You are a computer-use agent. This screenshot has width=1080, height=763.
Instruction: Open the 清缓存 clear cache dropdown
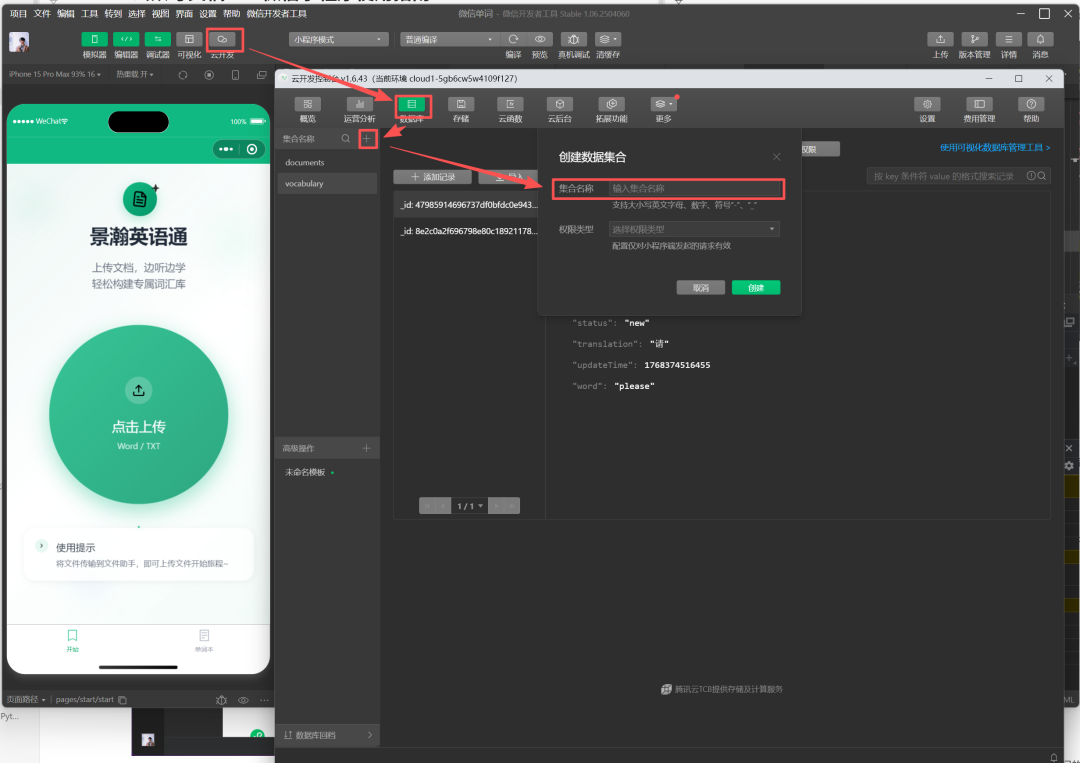tap(608, 39)
